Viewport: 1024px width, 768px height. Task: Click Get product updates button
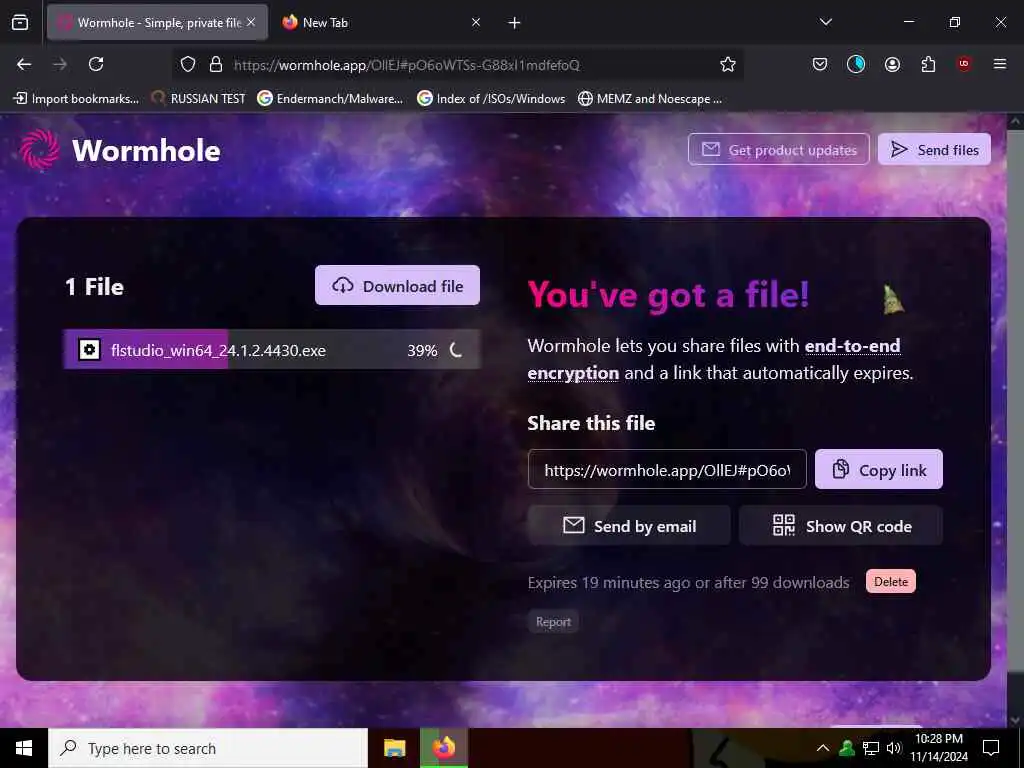(x=778, y=150)
